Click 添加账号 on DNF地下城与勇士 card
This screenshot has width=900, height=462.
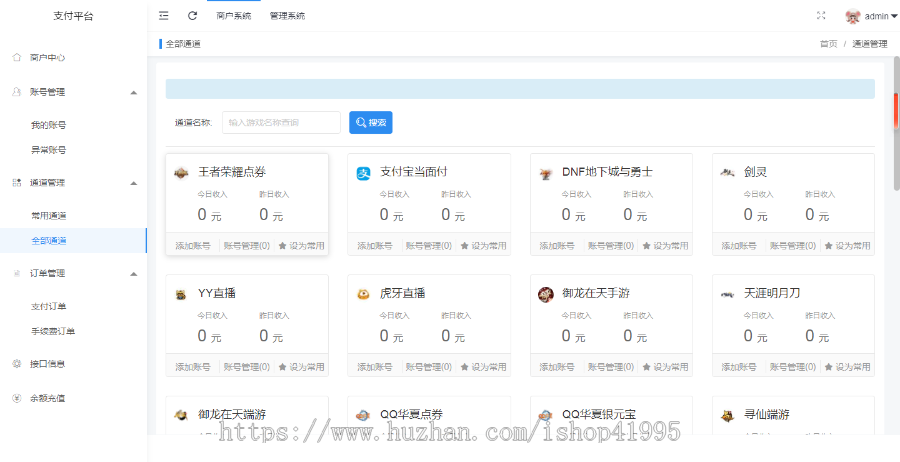(557, 246)
